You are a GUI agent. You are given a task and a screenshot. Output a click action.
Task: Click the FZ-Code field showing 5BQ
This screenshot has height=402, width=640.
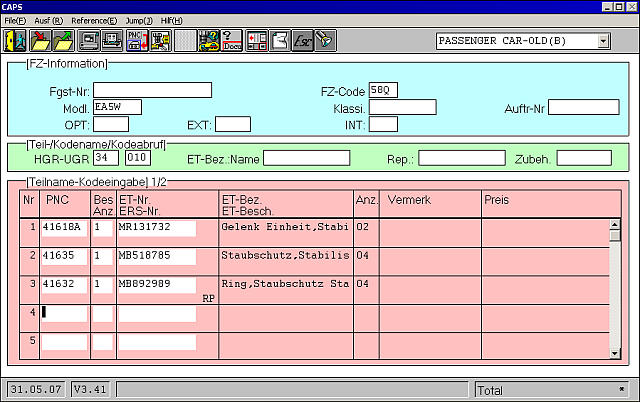point(383,90)
